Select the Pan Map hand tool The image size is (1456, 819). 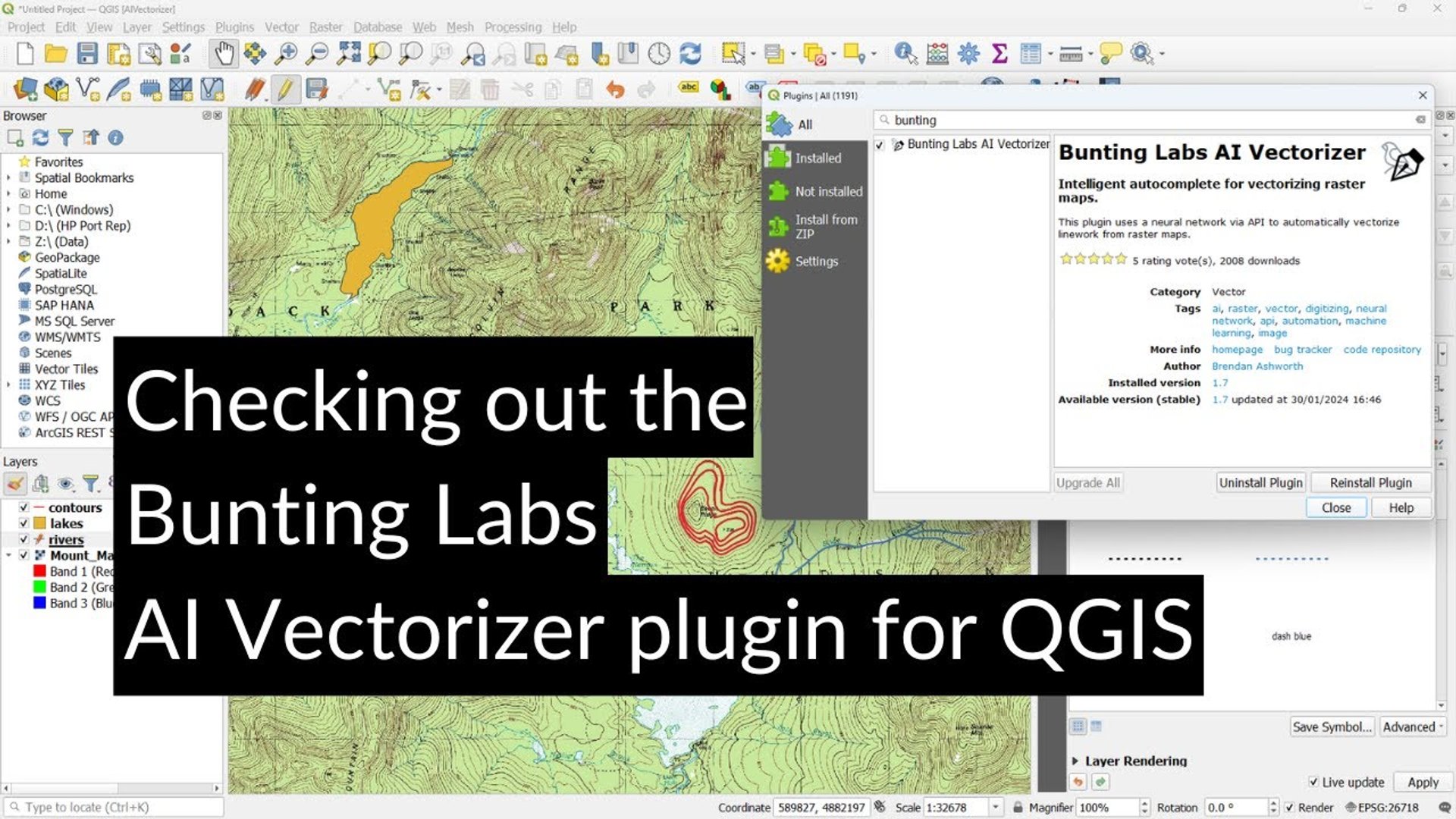(x=224, y=54)
